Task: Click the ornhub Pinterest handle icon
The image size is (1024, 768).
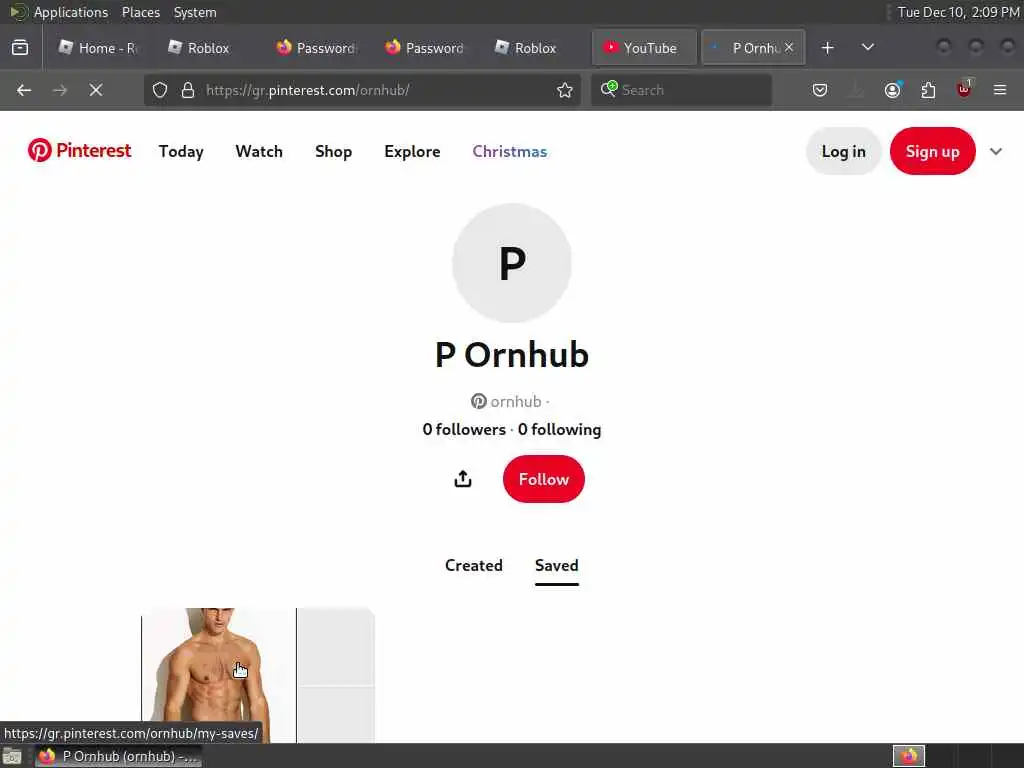Action: click(x=479, y=401)
